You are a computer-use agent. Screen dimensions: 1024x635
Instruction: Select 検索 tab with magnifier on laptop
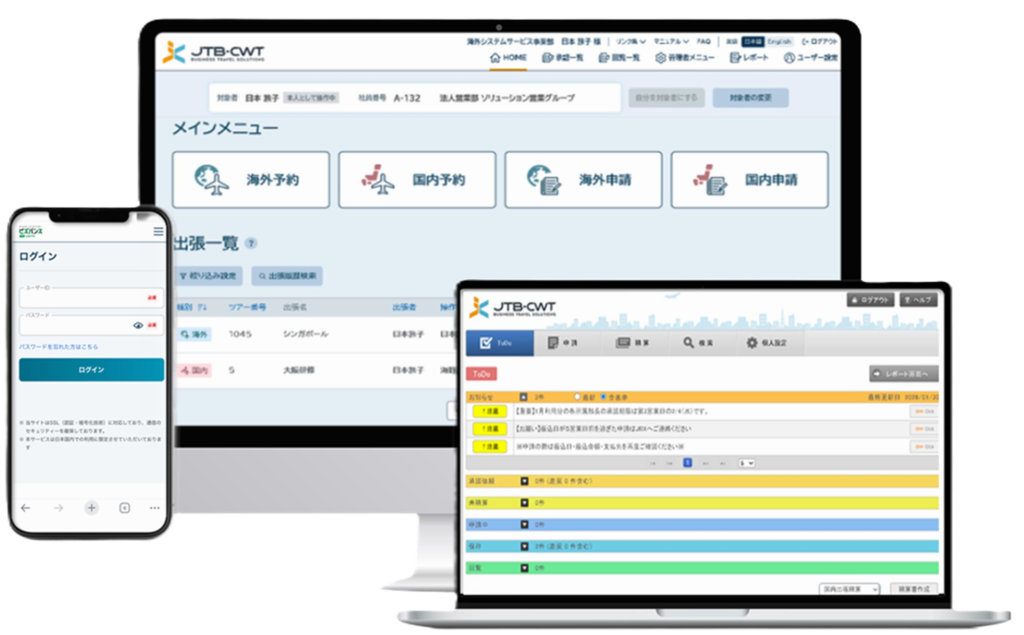(x=698, y=342)
